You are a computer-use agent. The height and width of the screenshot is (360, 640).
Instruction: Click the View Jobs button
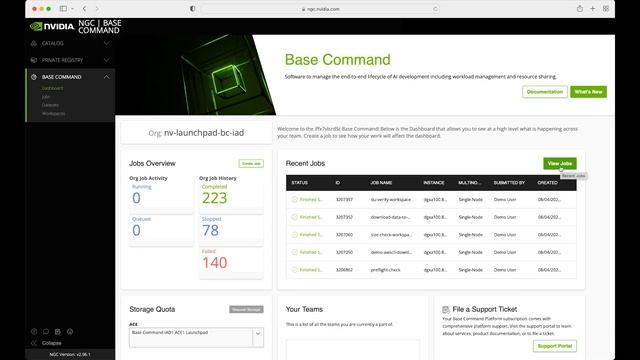pyautogui.click(x=560, y=163)
